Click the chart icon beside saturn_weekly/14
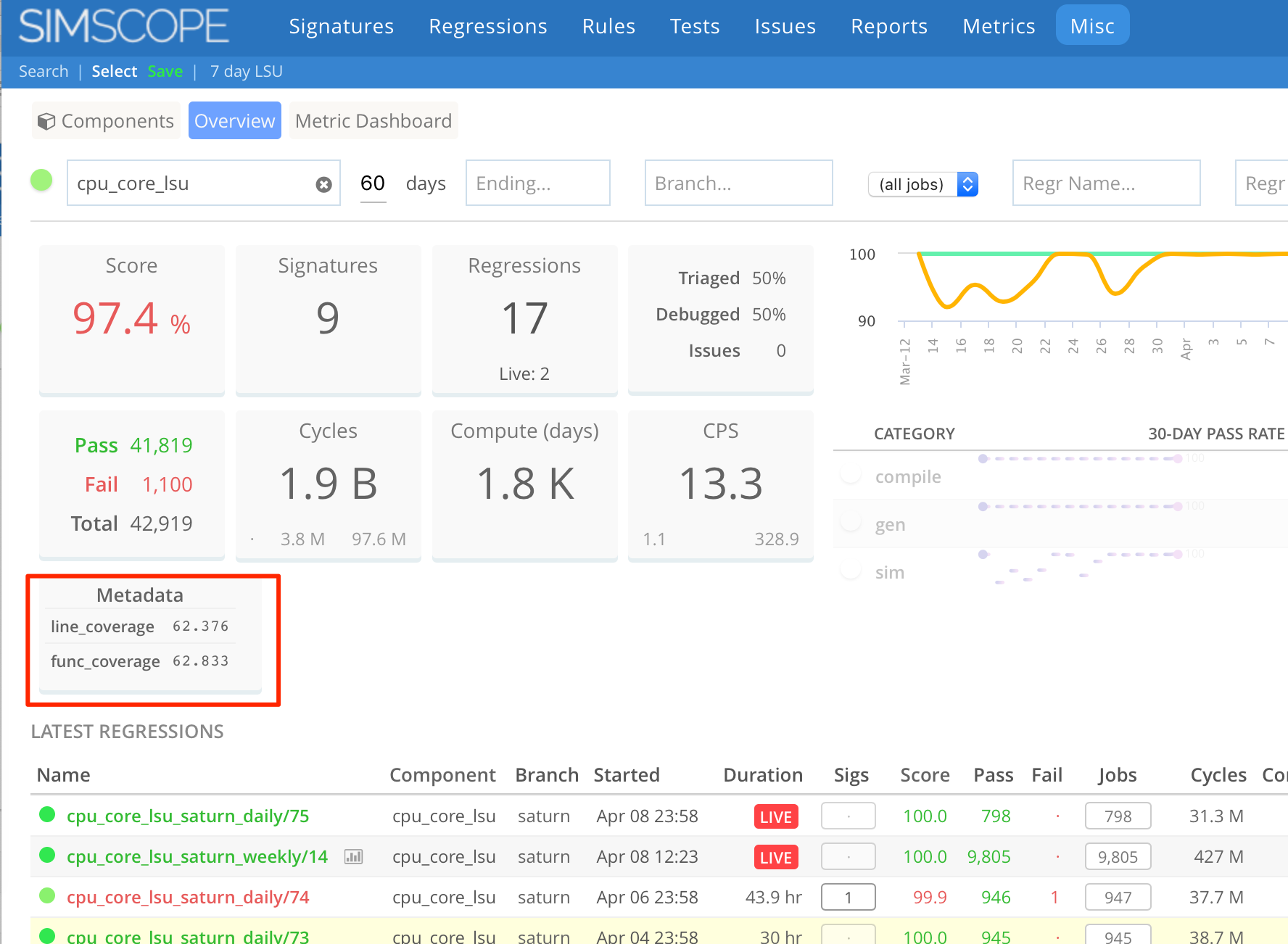Viewport: 1288px width, 944px height. click(353, 857)
